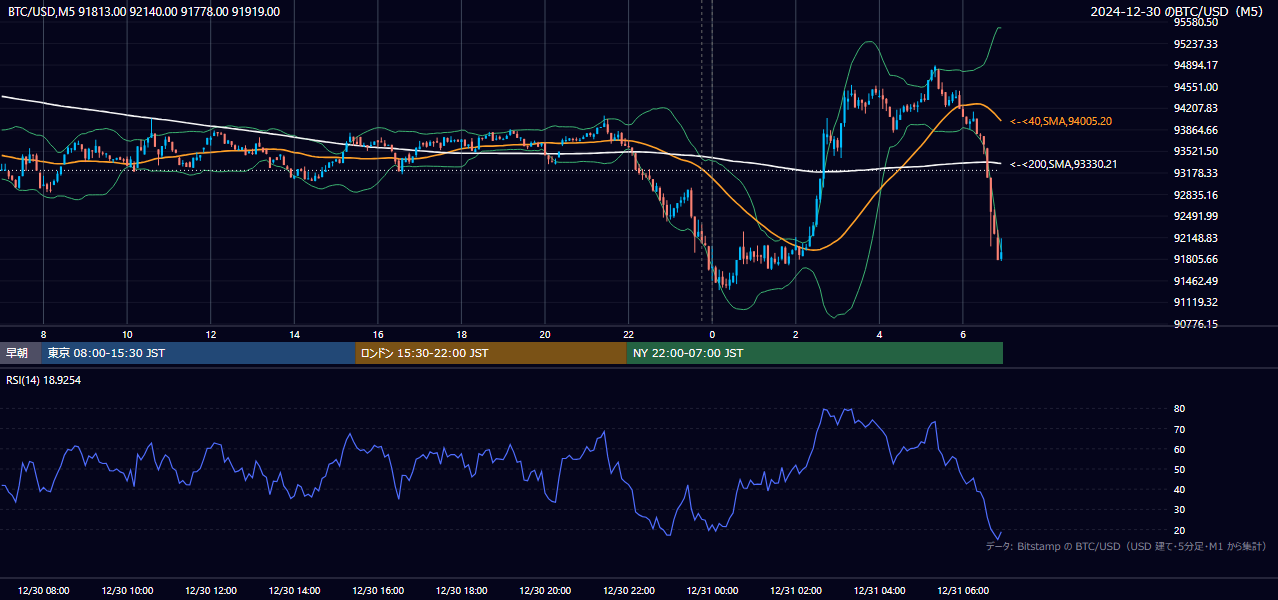Screen dimensions: 1278x600
Task: Click RSI scale value 40
Action: (x=1180, y=489)
